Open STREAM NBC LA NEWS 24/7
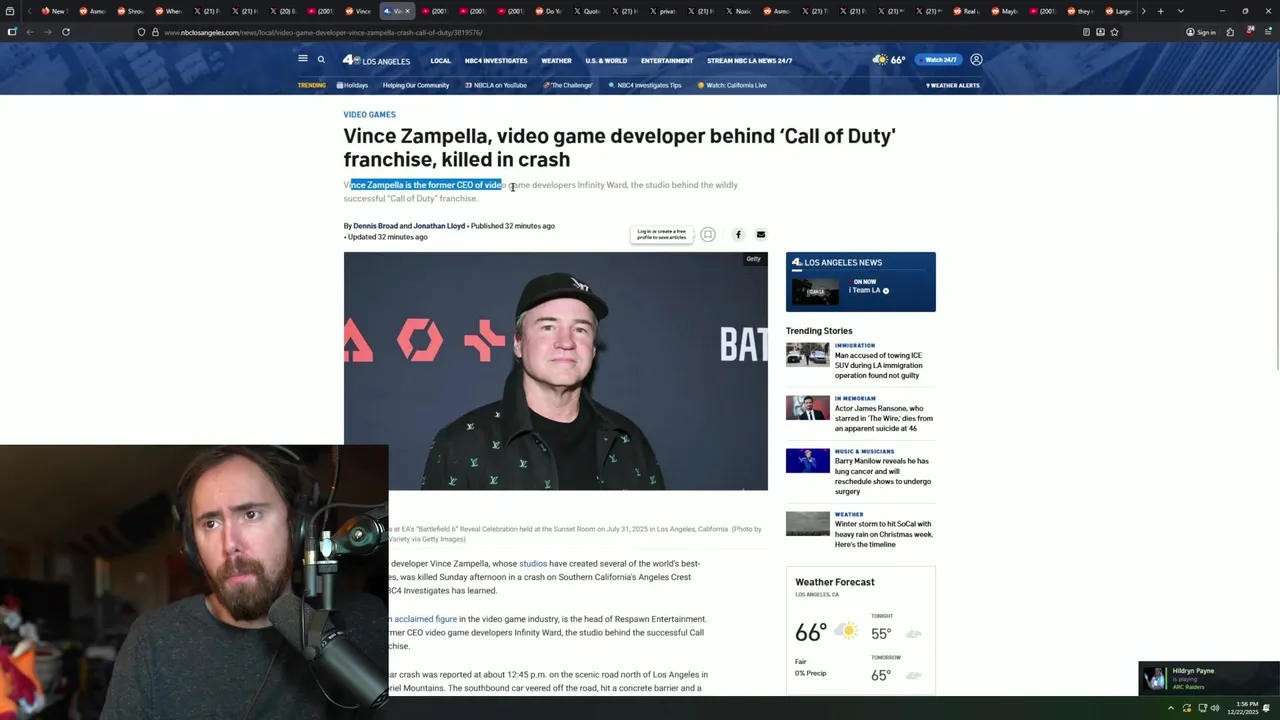Viewport: 1280px width, 720px height. pos(749,60)
